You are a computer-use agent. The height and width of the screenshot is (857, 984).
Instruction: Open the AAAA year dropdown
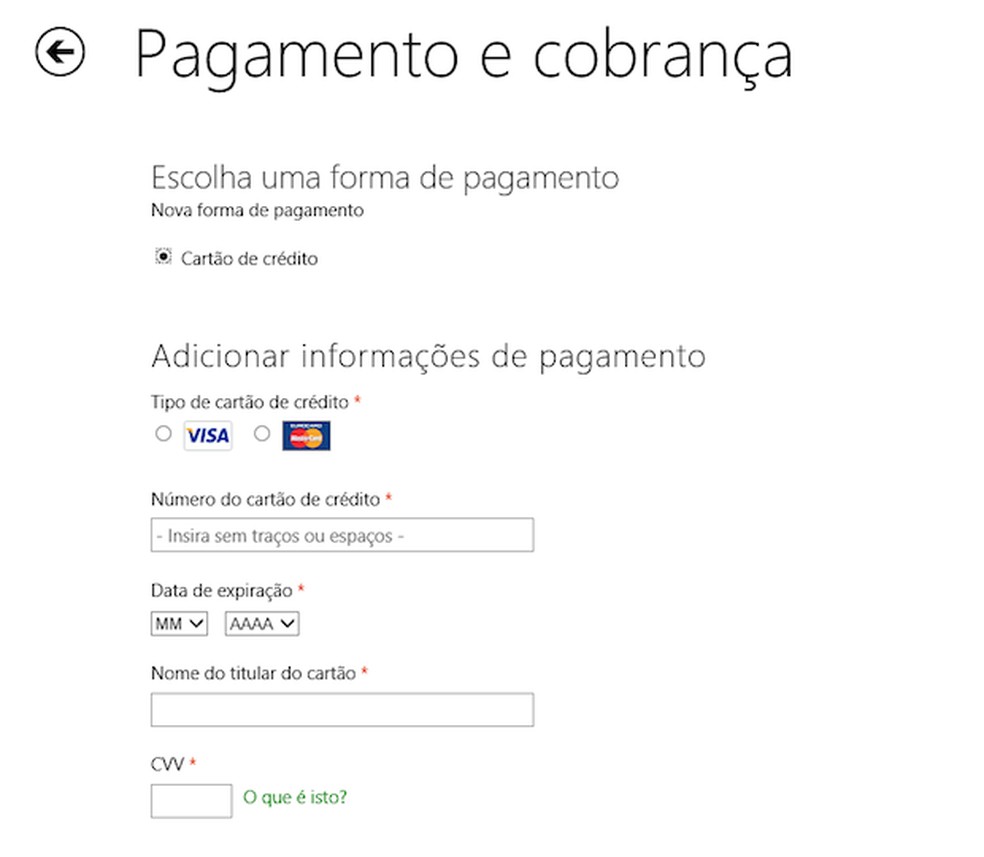[x=260, y=623]
